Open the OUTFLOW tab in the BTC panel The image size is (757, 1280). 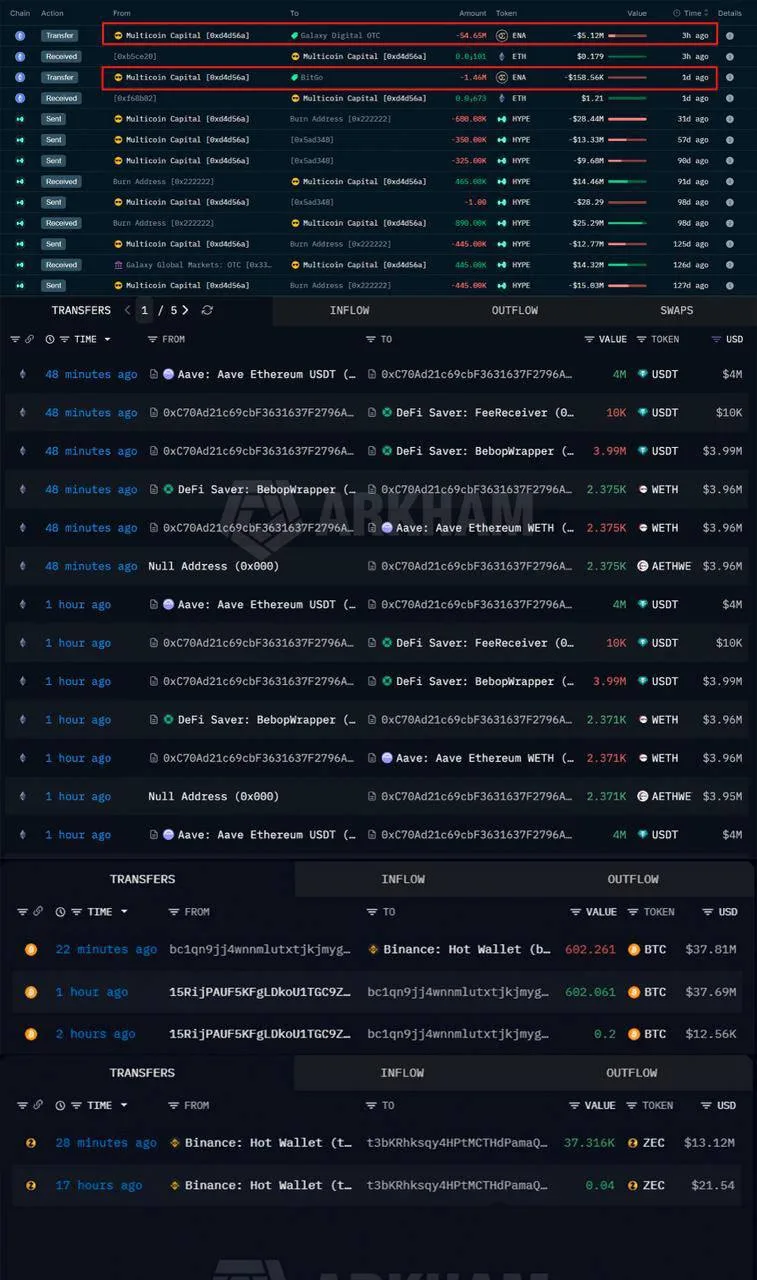pos(633,879)
